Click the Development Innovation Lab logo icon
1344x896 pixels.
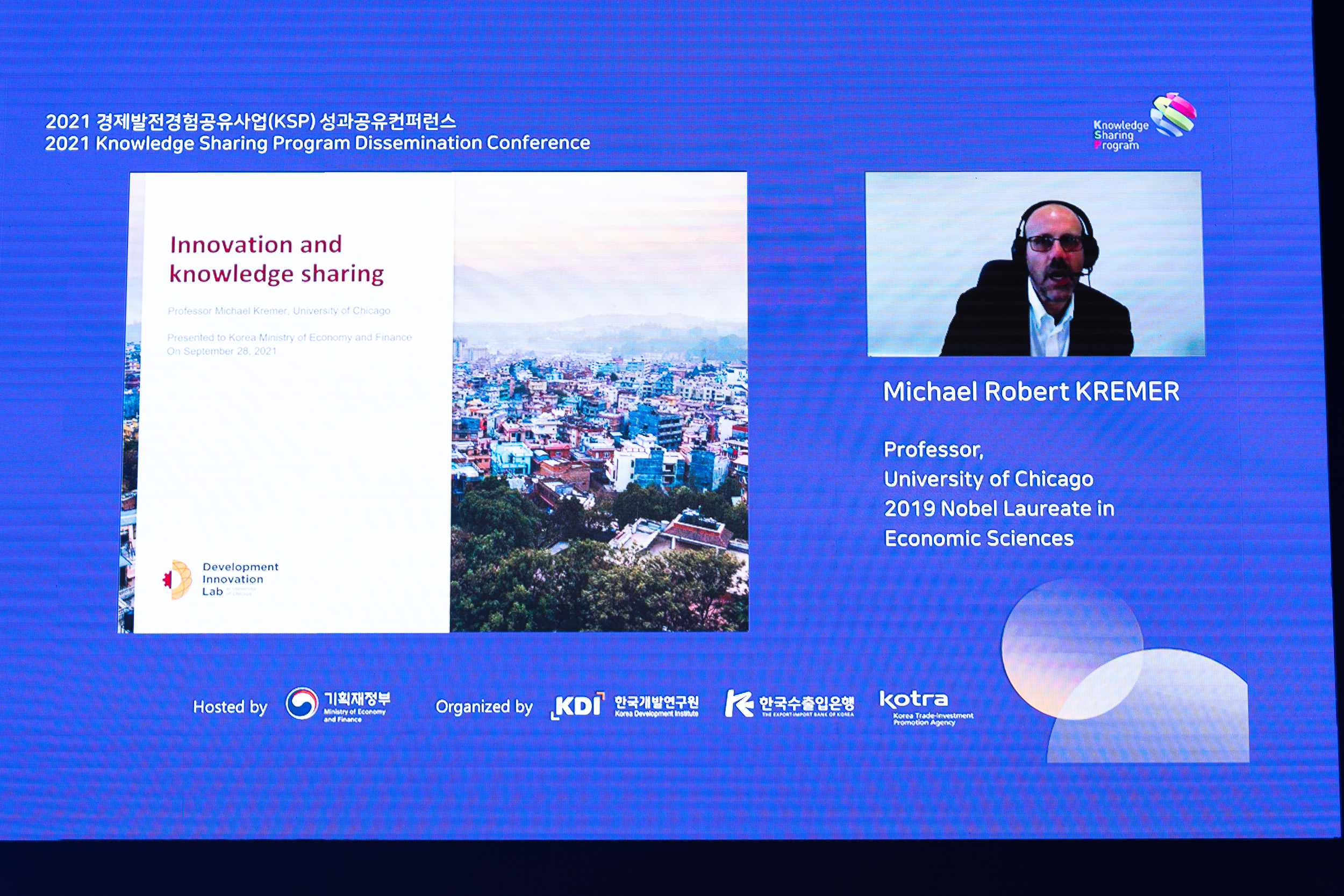pyautogui.click(x=178, y=579)
